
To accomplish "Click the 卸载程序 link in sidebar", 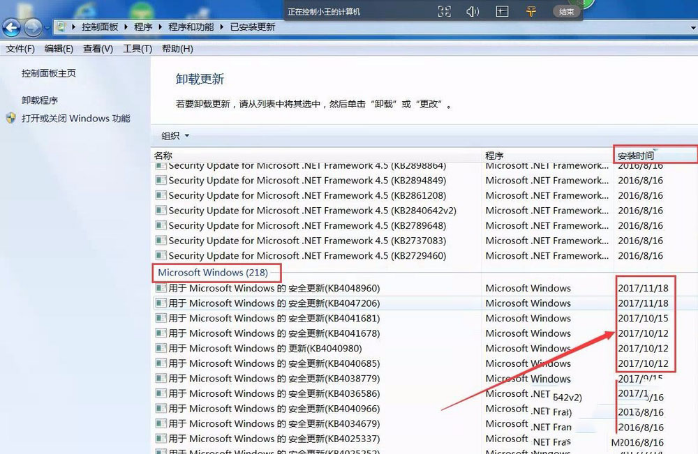I will pyautogui.click(x=40, y=100).
